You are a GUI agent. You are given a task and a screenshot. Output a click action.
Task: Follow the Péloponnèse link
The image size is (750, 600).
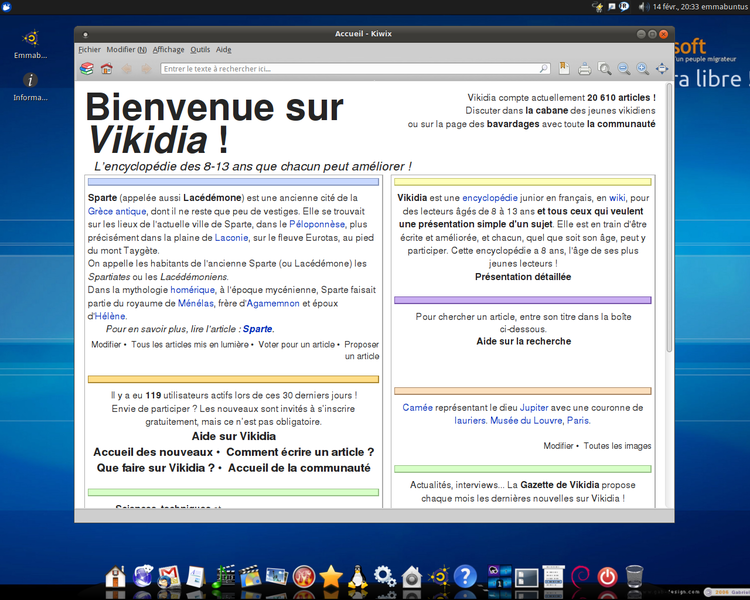pyautogui.click(x=317, y=224)
